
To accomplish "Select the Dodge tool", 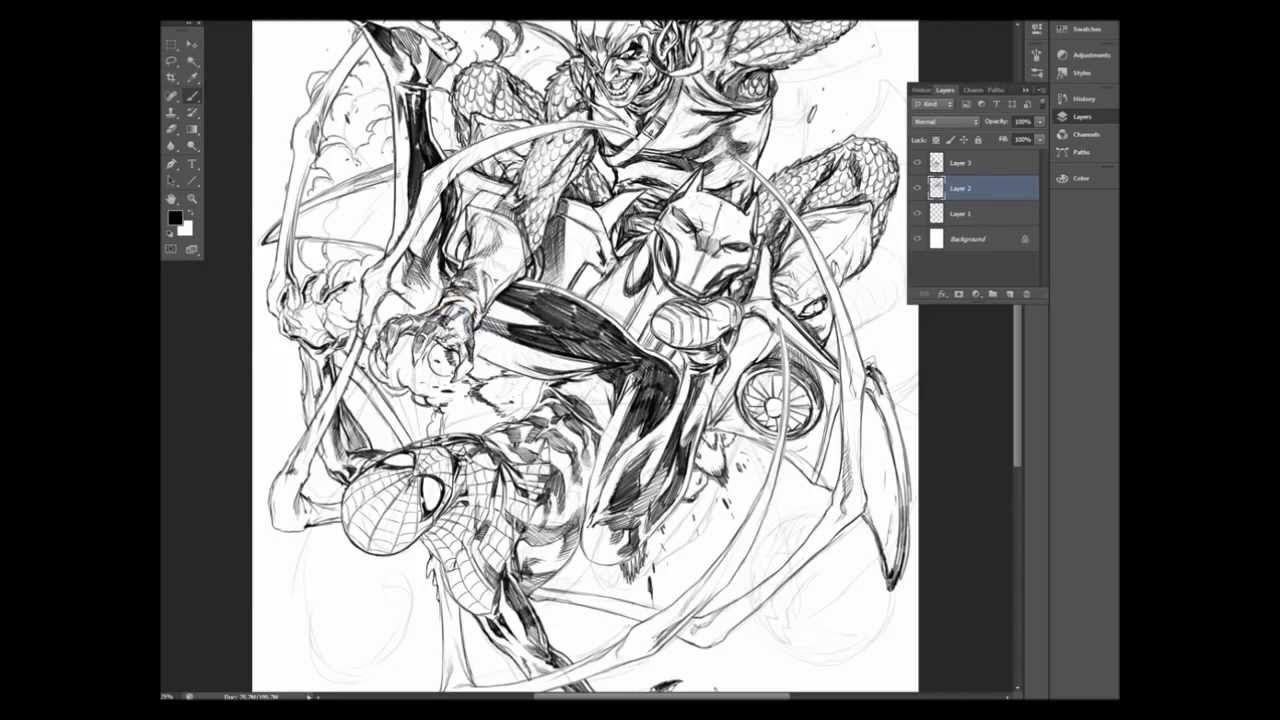I will pos(191,146).
